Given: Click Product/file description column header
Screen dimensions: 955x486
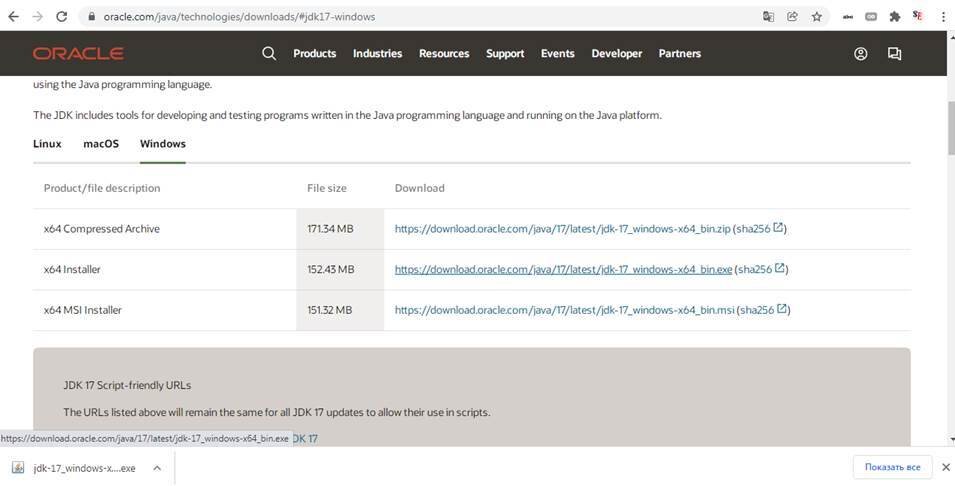Looking at the screenshot, I should pyautogui.click(x=102, y=188).
